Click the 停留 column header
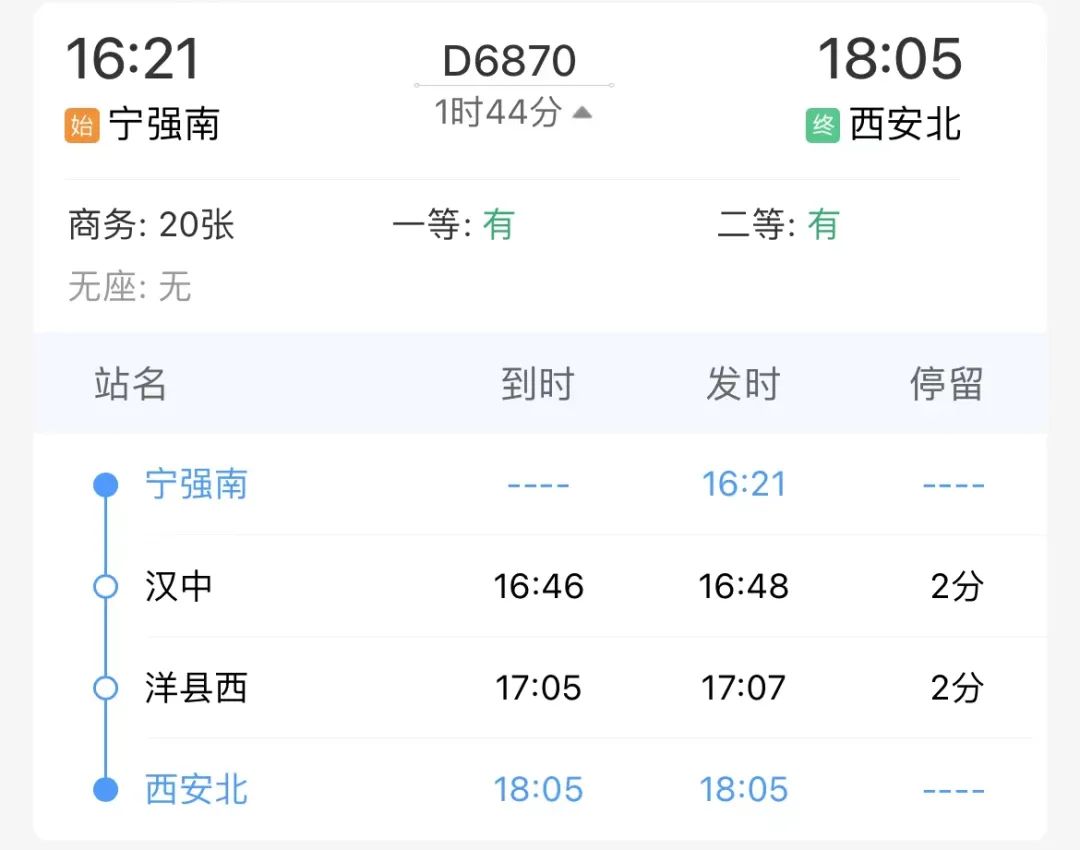Image resolution: width=1080 pixels, height=850 pixels. coord(946,384)
